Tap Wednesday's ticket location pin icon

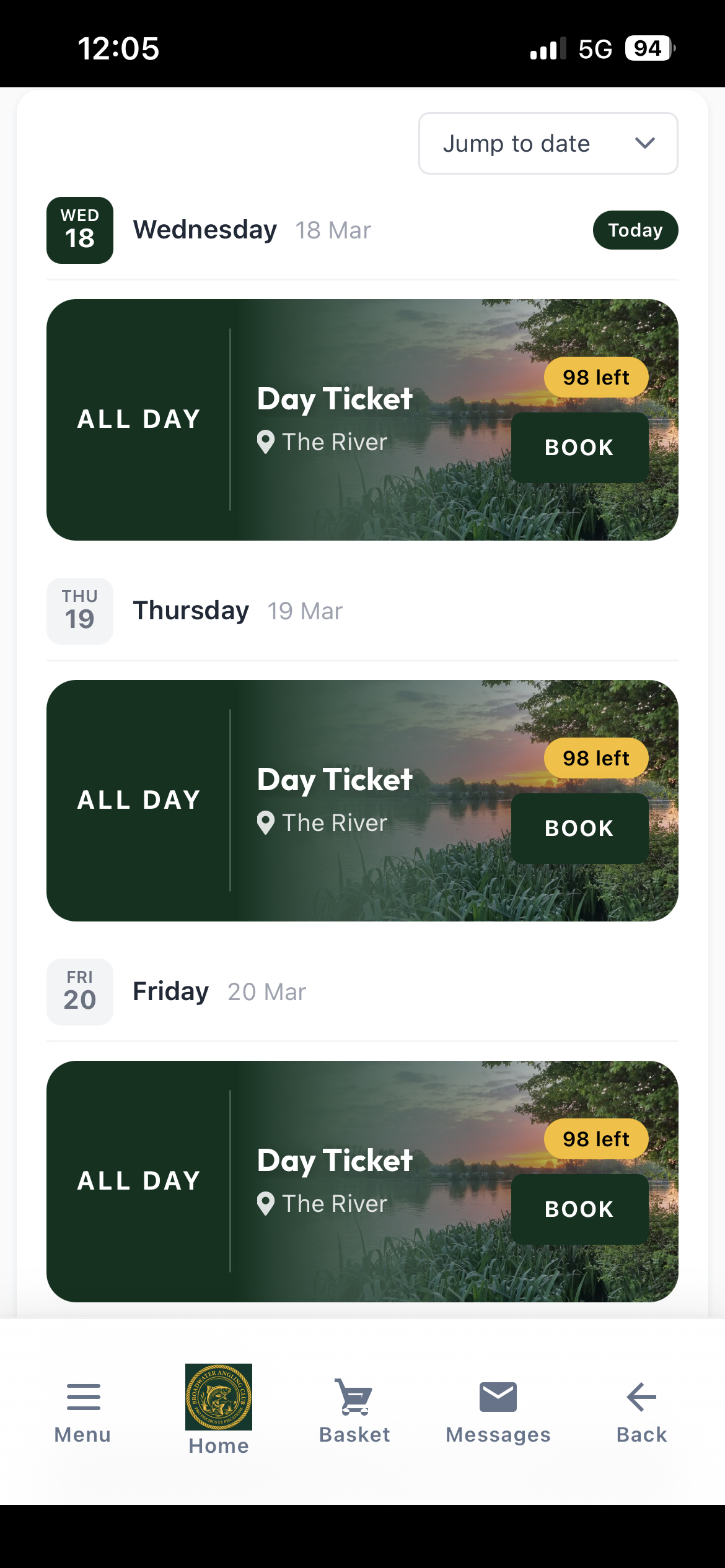pyautogui.click(x=266, y=442)
